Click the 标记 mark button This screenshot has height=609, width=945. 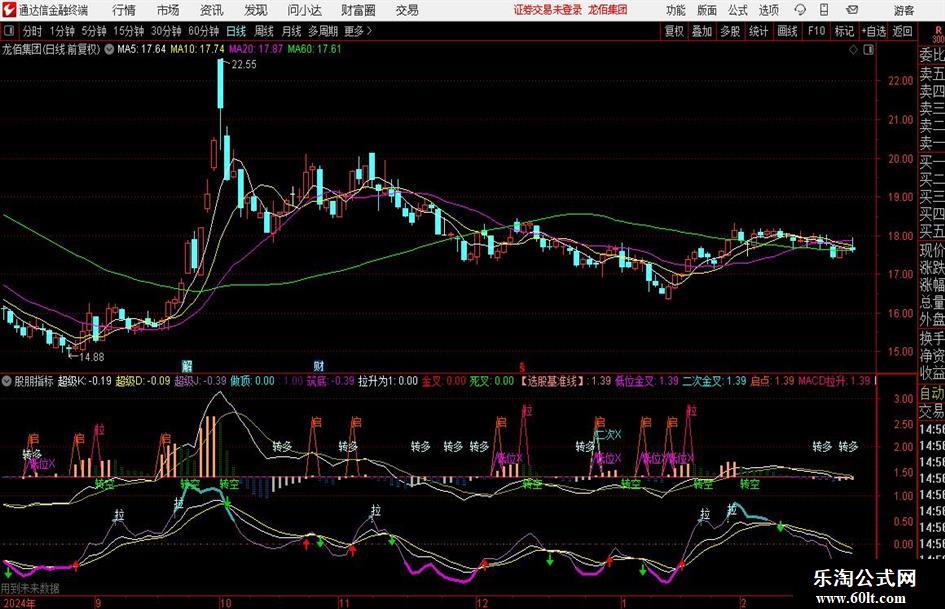(844, 31)
